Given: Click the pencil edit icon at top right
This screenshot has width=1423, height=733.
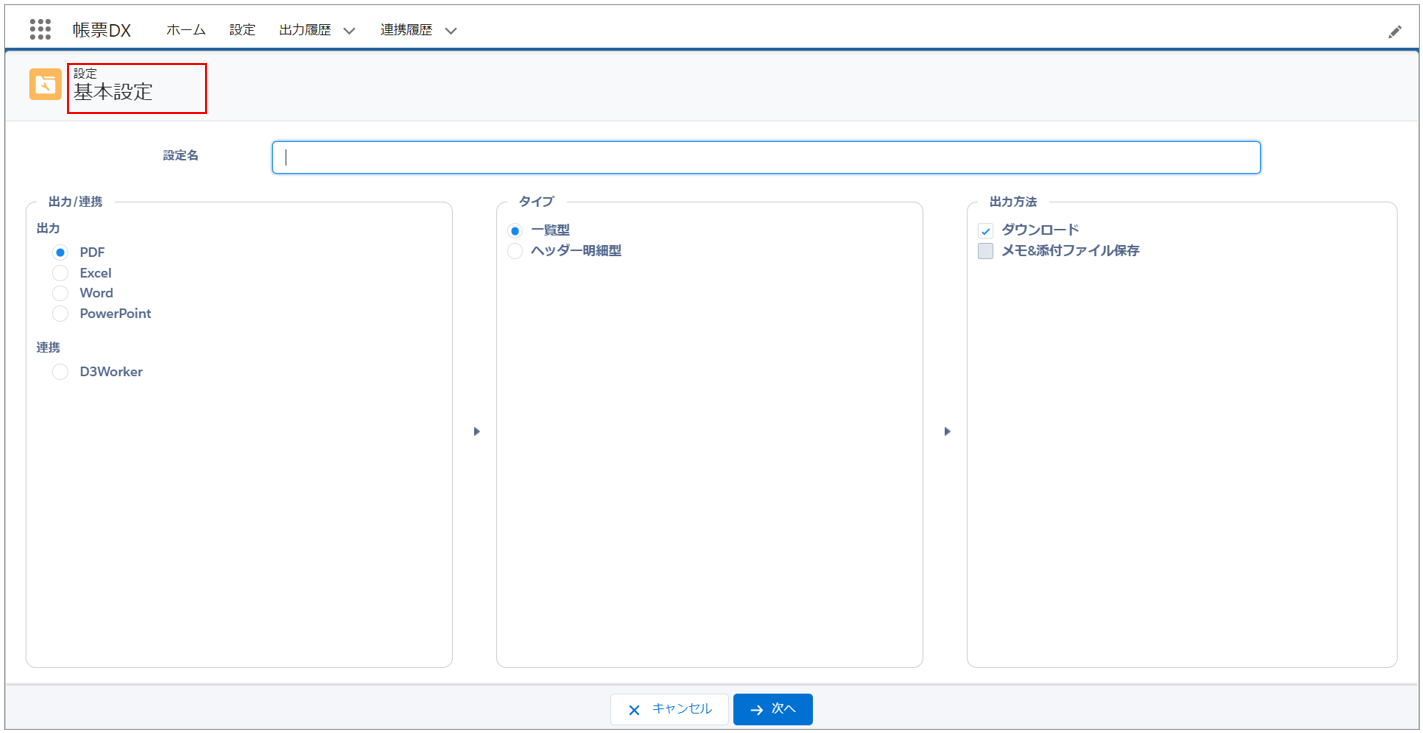Looking at the screenshot, I should click(x=1394, y=32).
